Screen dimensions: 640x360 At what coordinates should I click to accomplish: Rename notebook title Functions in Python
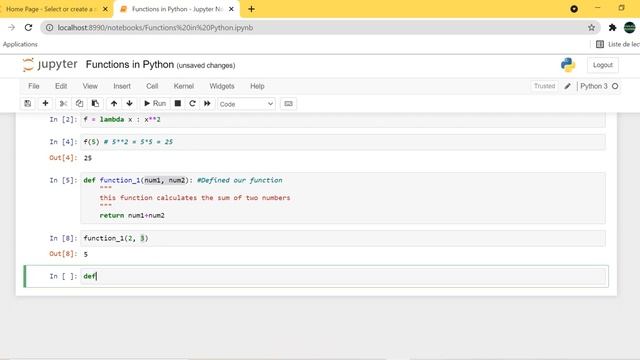coord(130,65)
